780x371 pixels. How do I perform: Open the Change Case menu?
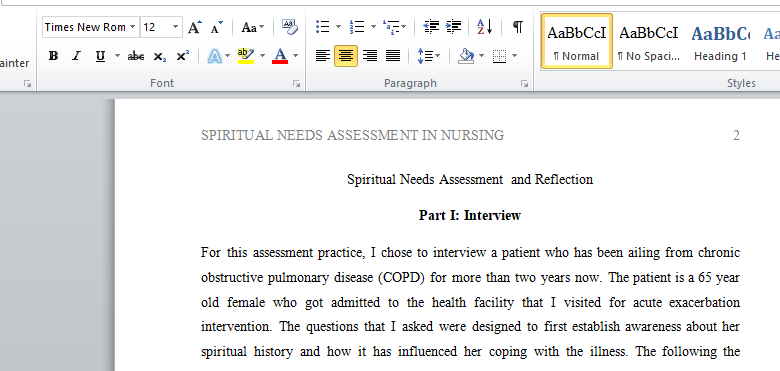click(x=253, y=27)
